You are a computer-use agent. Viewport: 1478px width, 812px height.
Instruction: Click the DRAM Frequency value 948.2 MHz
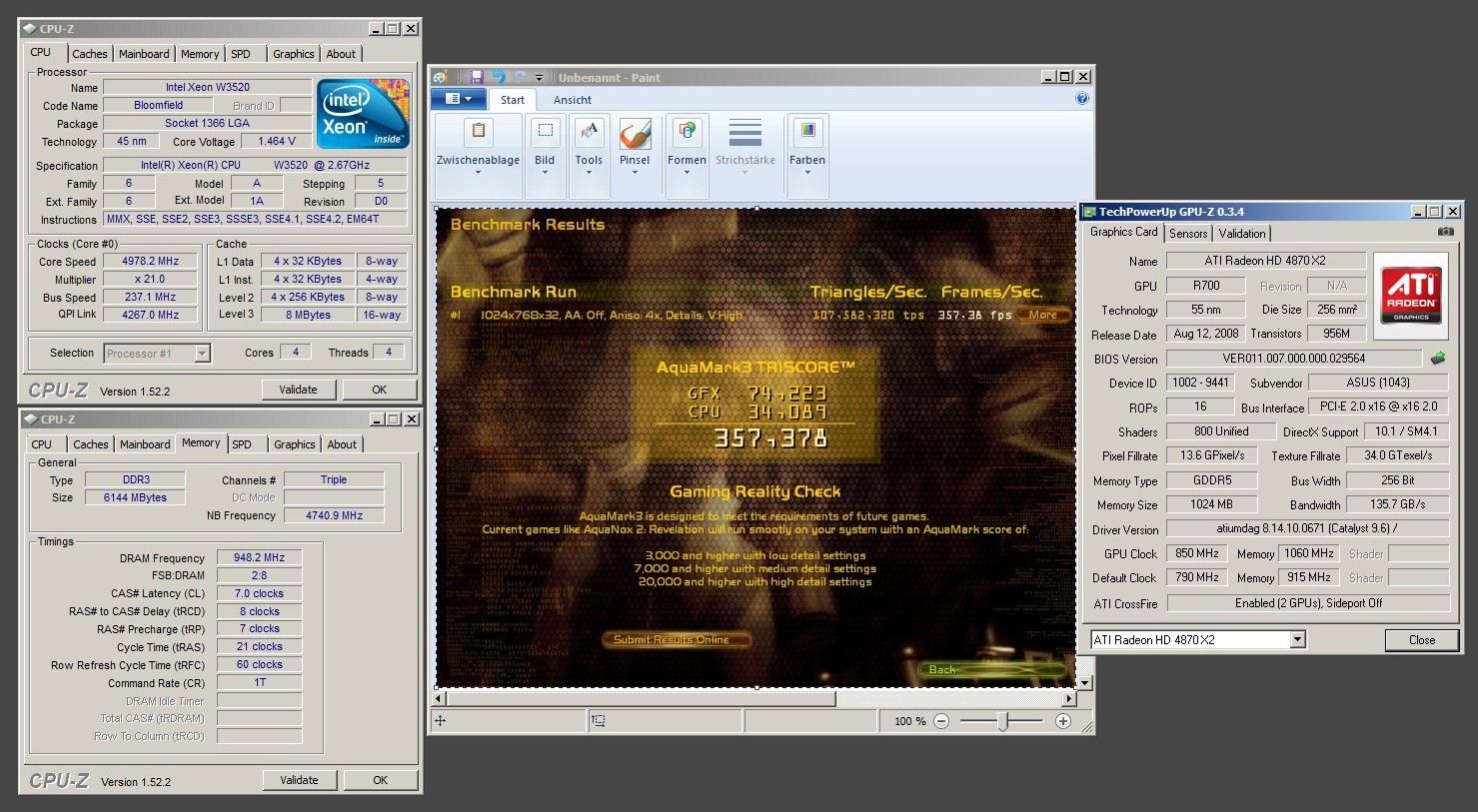click(x=259, y=558)
